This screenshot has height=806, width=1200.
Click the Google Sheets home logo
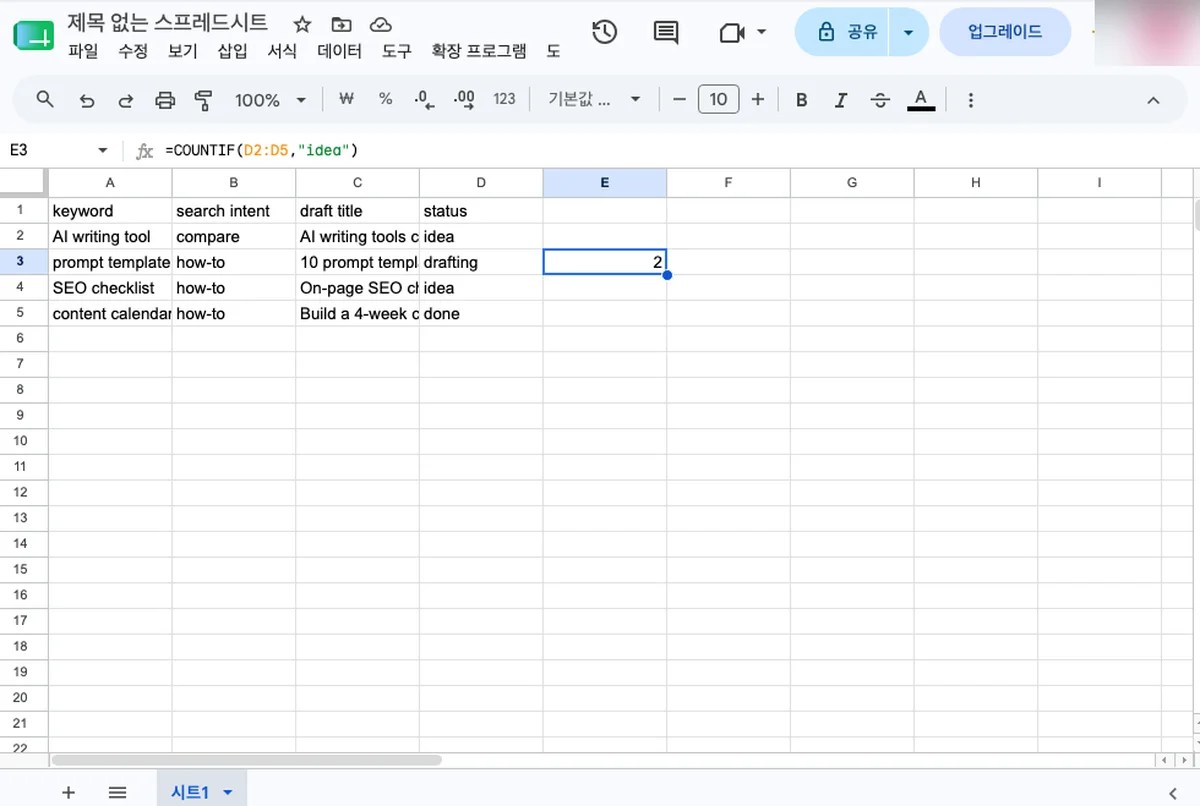click(32, 36)
